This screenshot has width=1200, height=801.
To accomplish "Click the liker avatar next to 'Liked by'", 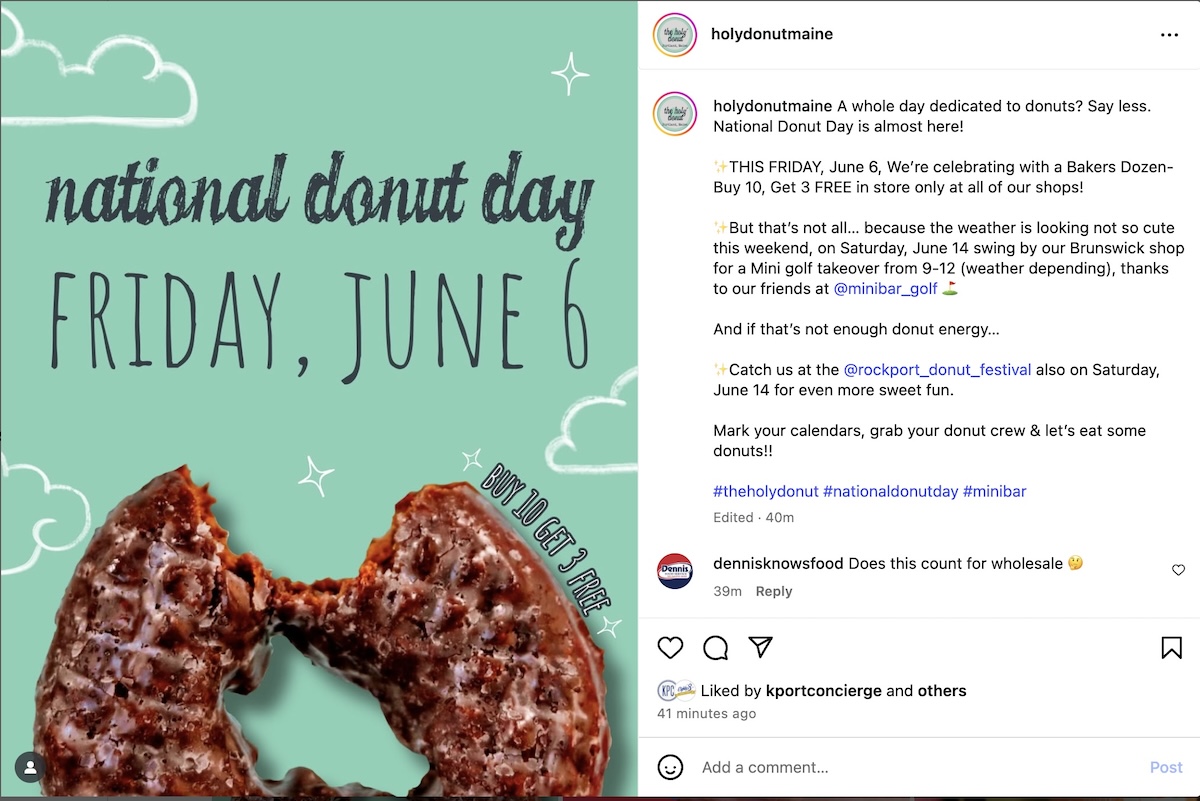I will pos(670,690).
